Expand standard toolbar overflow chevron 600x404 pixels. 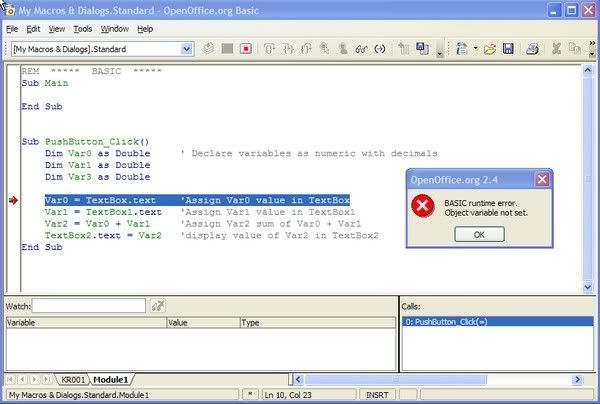[592, 43]
